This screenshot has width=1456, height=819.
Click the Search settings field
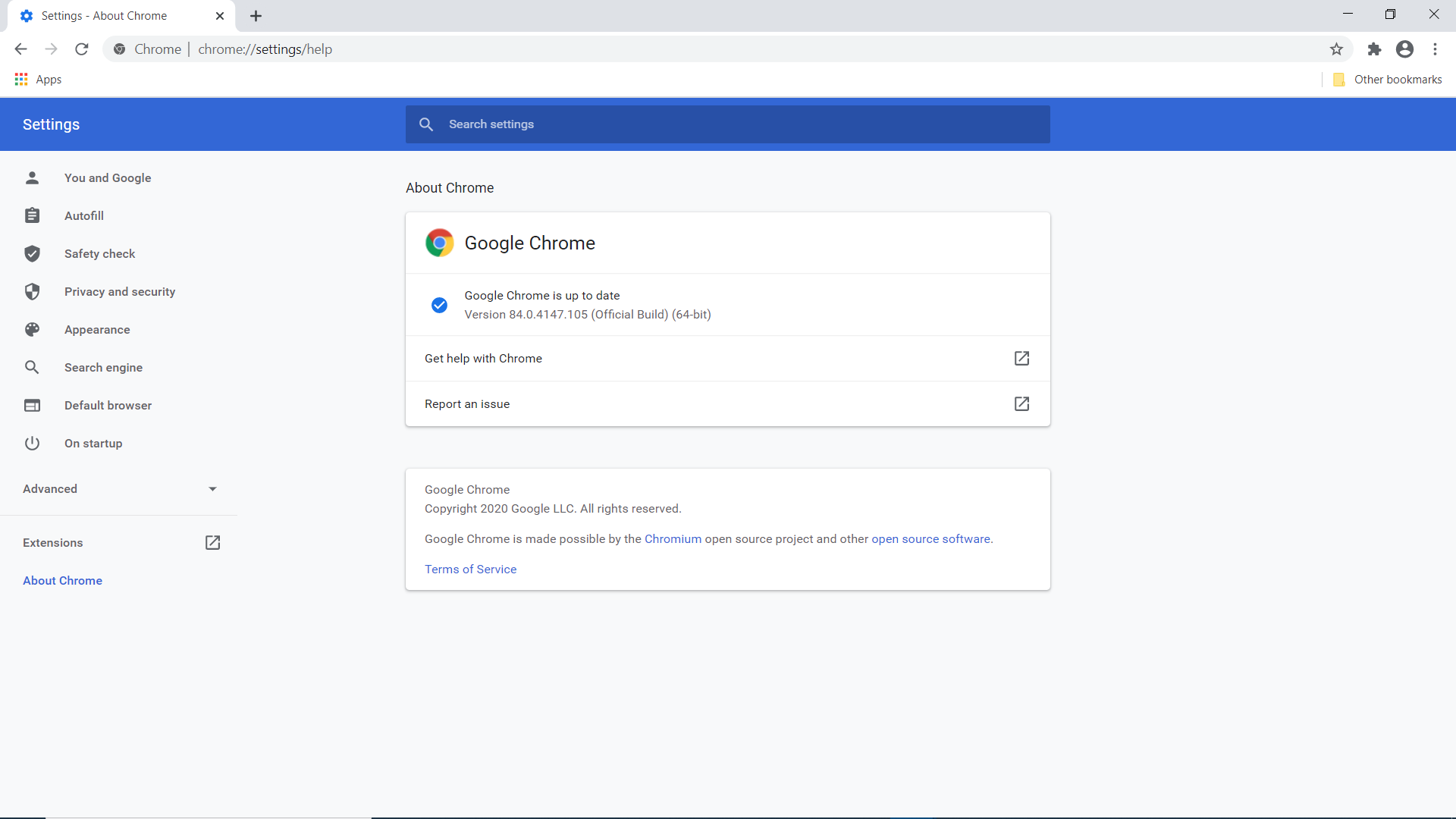click(x=727, y=124)
